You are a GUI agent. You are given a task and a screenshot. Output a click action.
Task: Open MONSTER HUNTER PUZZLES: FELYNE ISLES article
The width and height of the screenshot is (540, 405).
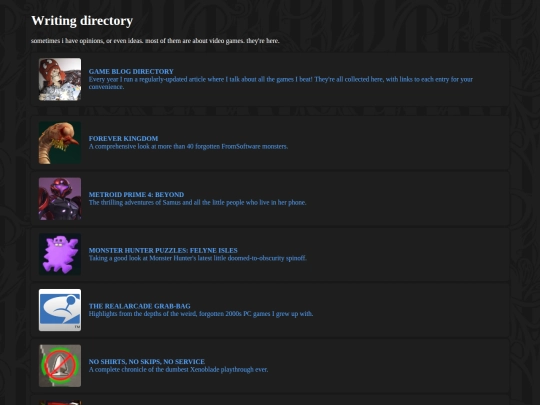tap(163, 250)
